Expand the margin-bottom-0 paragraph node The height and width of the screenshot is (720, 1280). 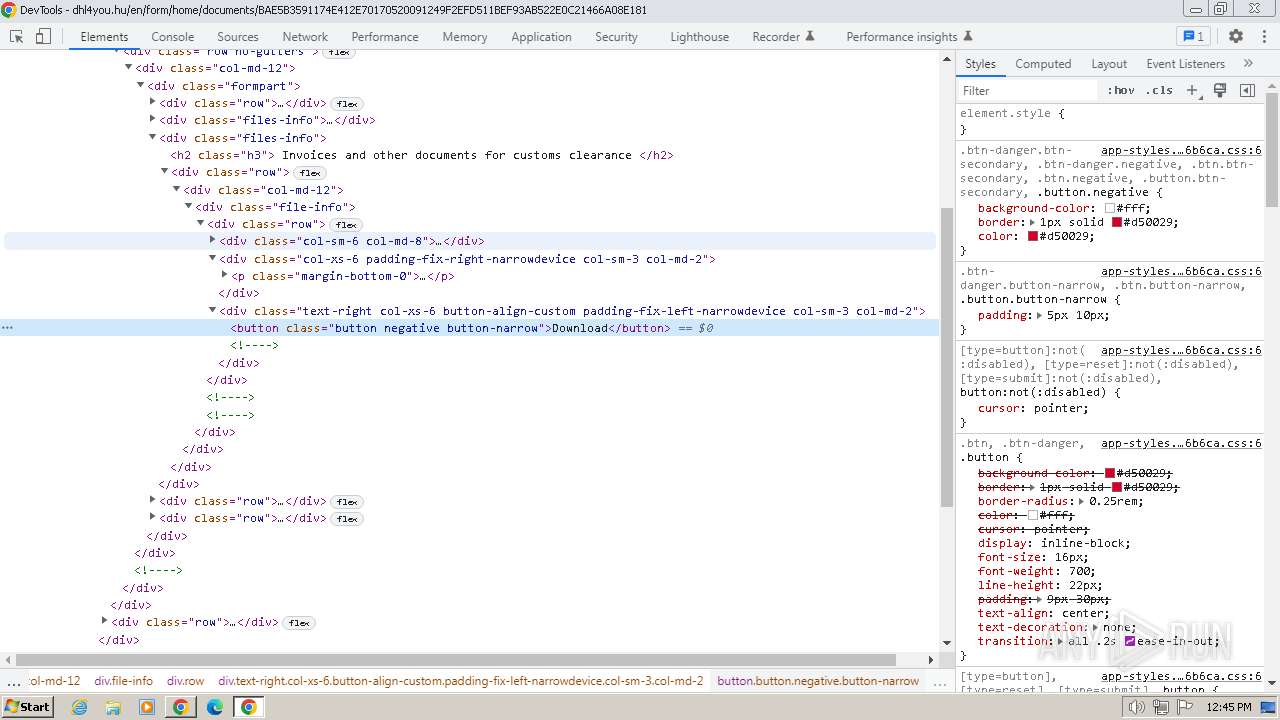[x=225, y=276]
